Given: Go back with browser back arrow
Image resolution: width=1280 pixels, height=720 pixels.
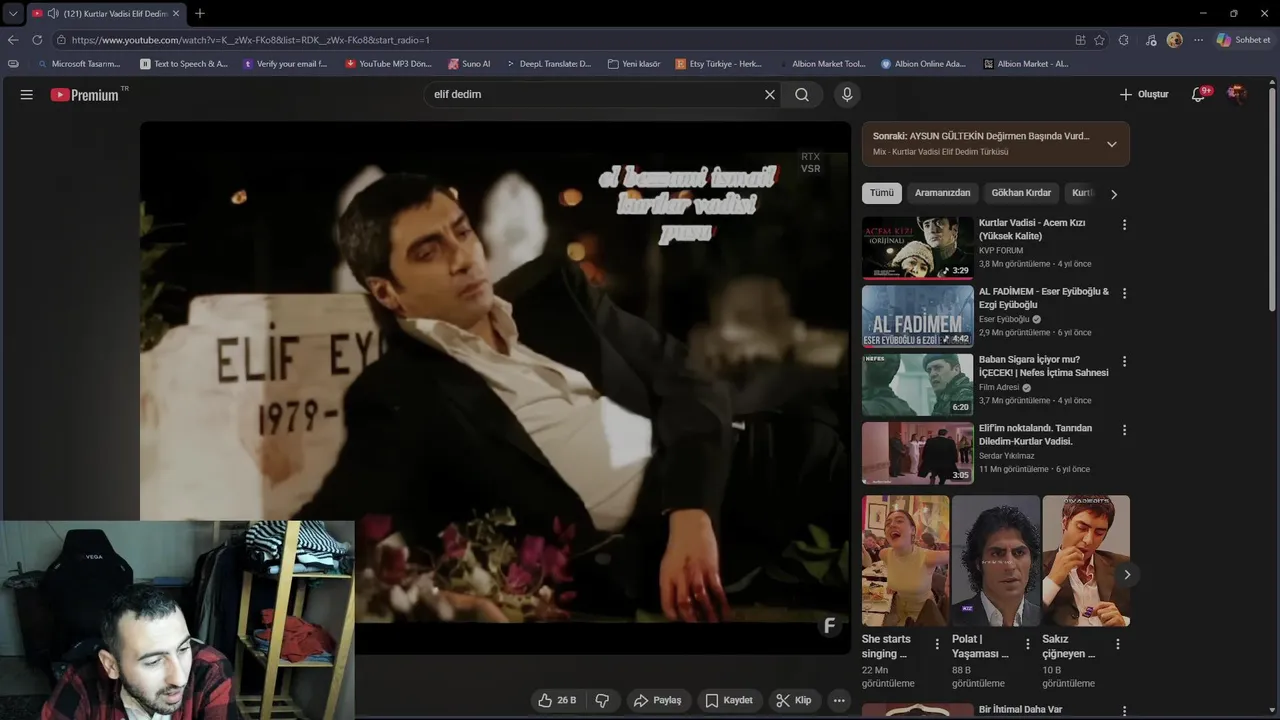Looking at the screenshot, I should pyautogui.click(x=13, y=40).
